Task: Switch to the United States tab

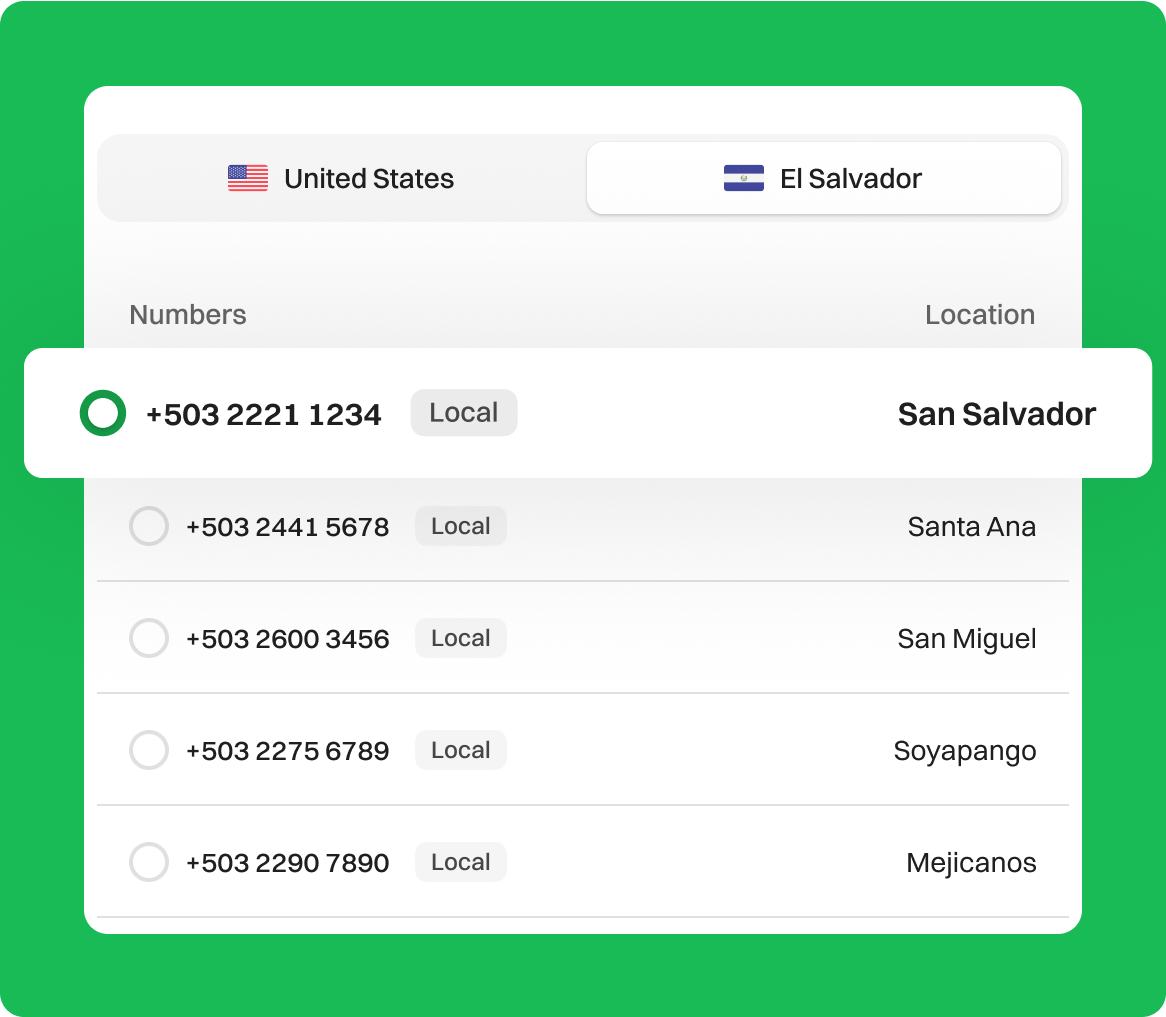Action: click(x=341, y=179)
